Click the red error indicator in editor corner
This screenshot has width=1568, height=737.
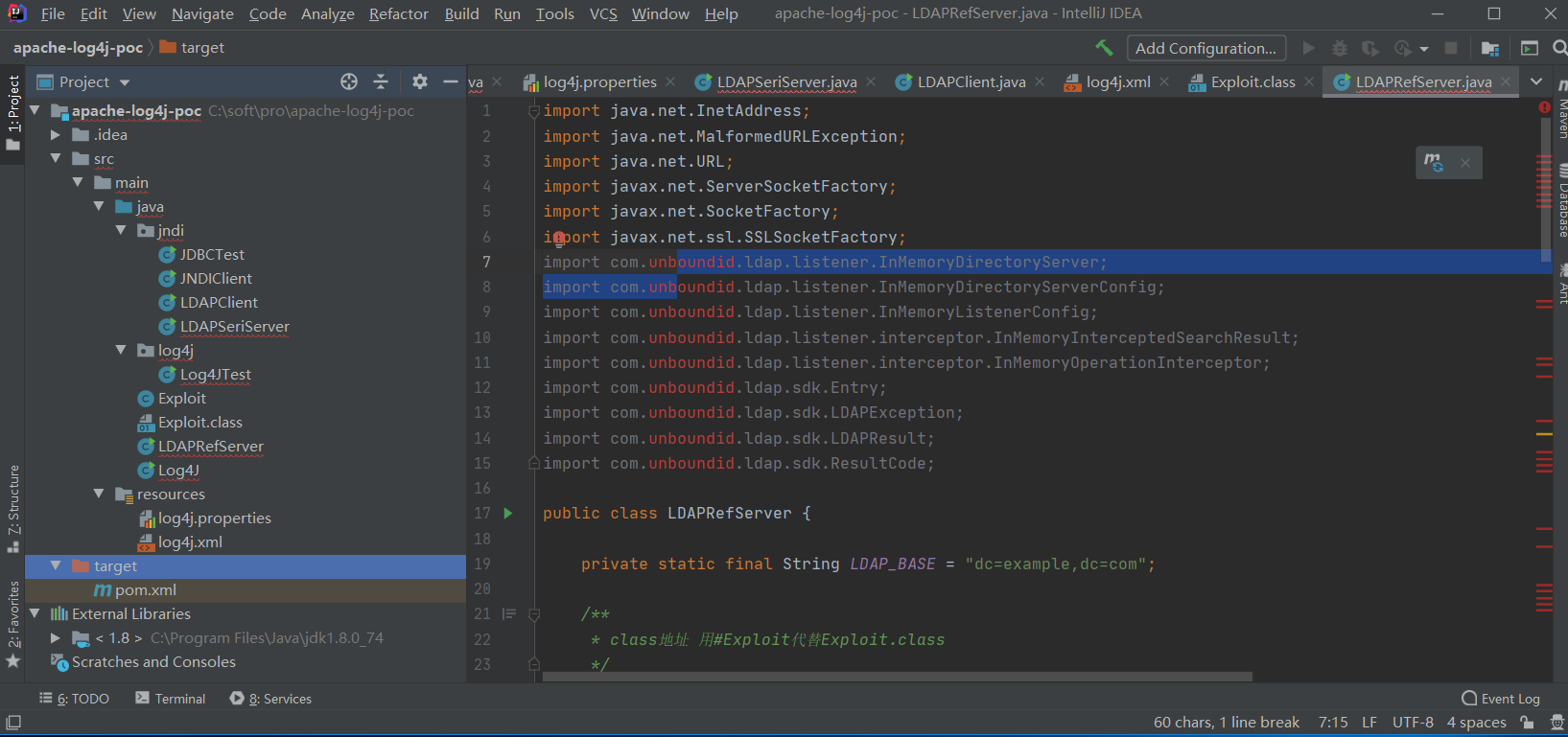[1544, 107]
